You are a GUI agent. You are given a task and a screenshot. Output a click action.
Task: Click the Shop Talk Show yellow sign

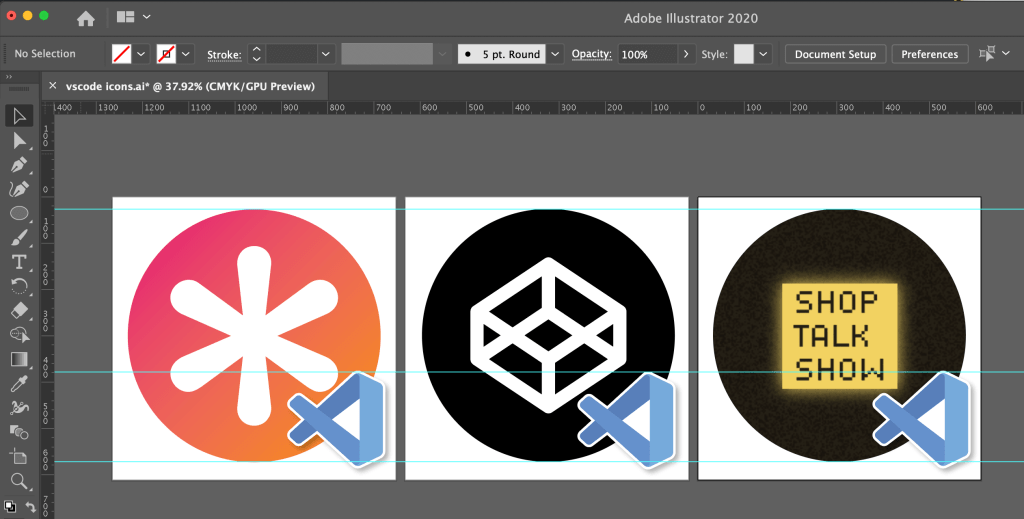pyautogui.click(x=839, y=336)
